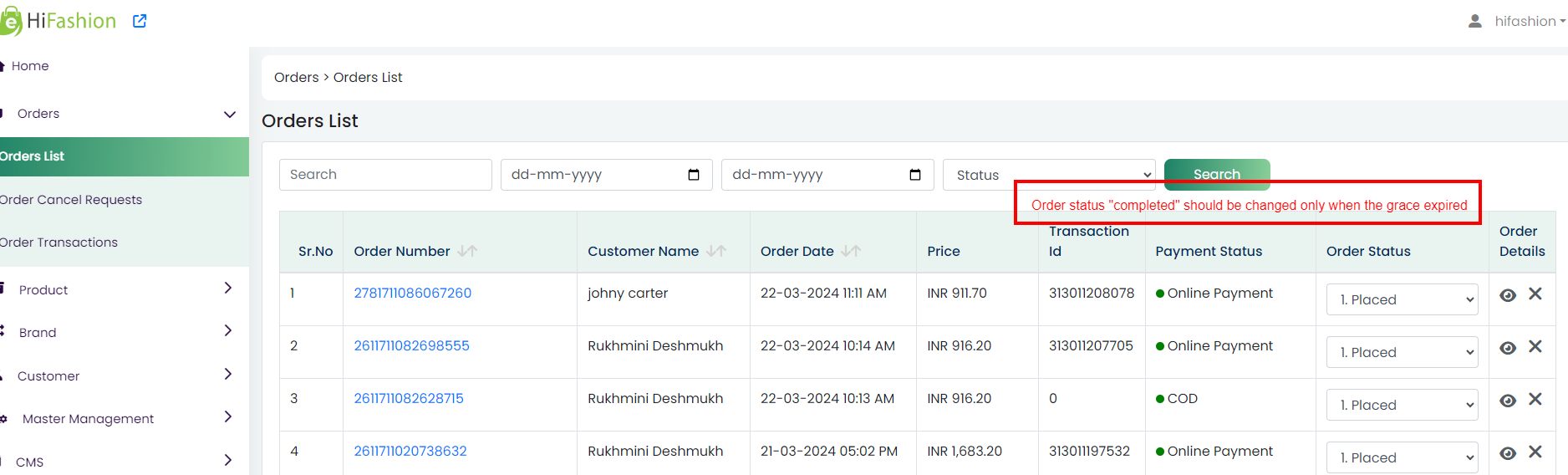The width and height of the screenshot is (1568, 475).
Task: Sort by Order Date column
Action: click(851, 251)
